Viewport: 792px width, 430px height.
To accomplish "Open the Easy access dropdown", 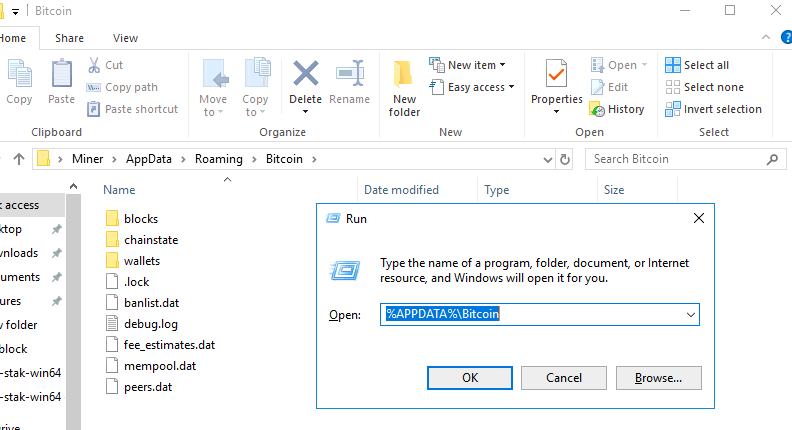I will [472, 87].
